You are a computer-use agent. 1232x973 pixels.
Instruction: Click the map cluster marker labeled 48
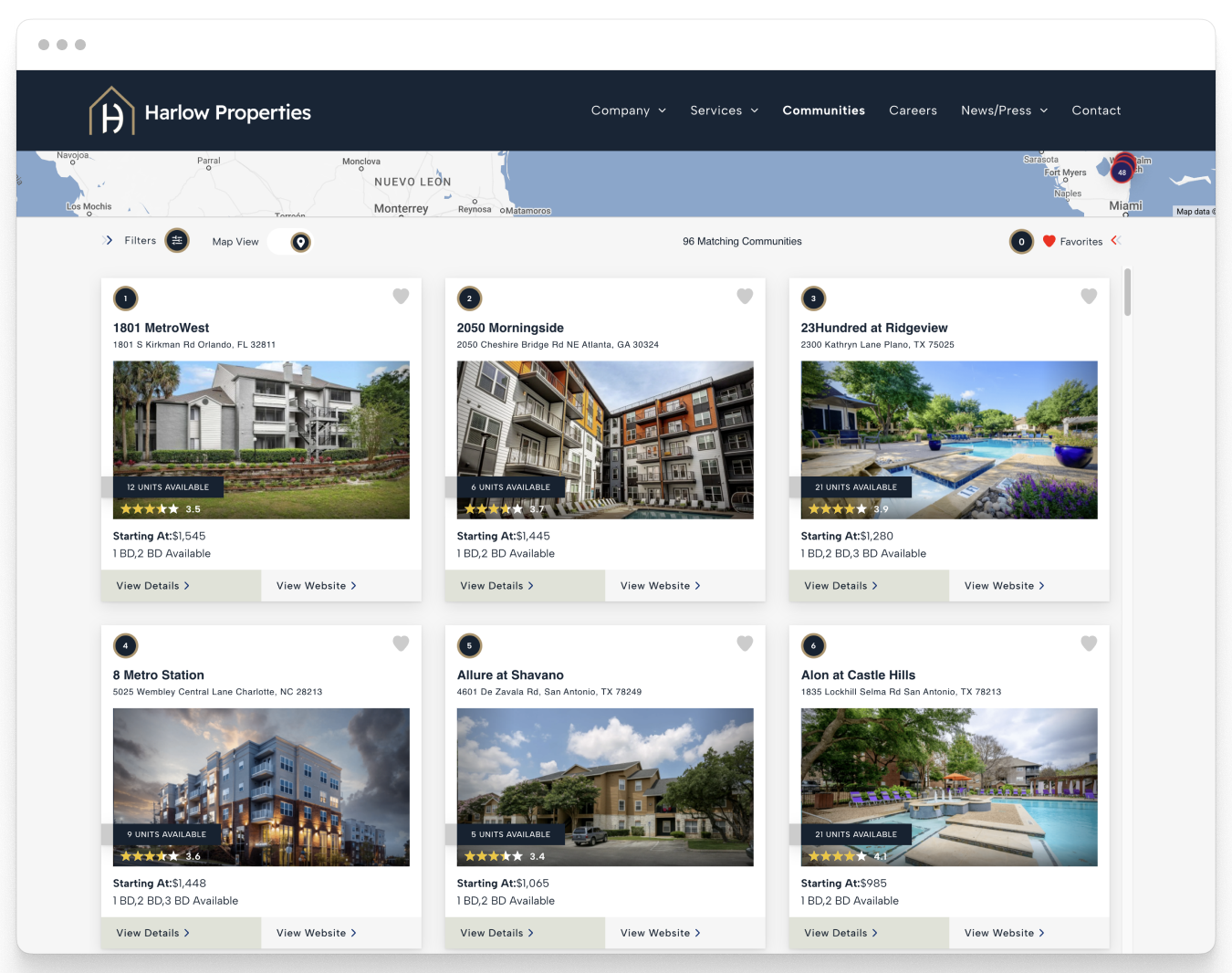click(1122, 172)
